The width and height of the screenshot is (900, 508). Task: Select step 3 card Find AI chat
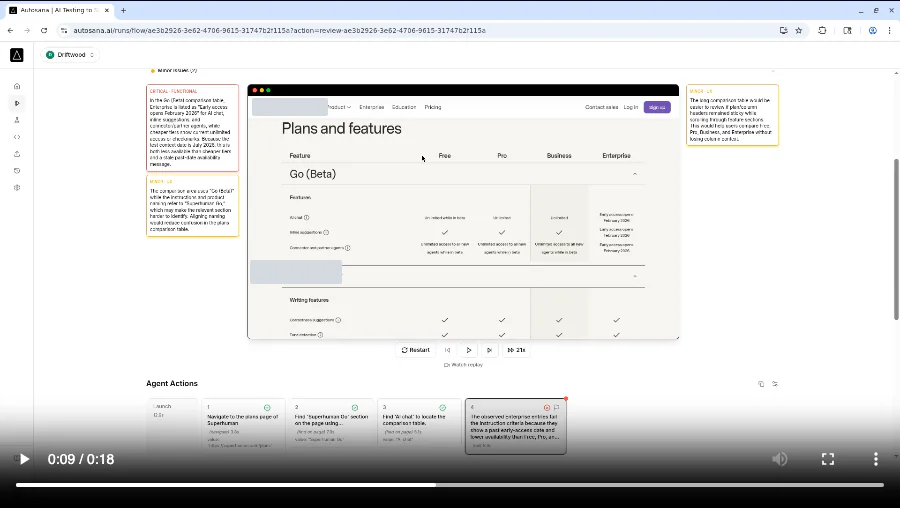coord(419,425)
